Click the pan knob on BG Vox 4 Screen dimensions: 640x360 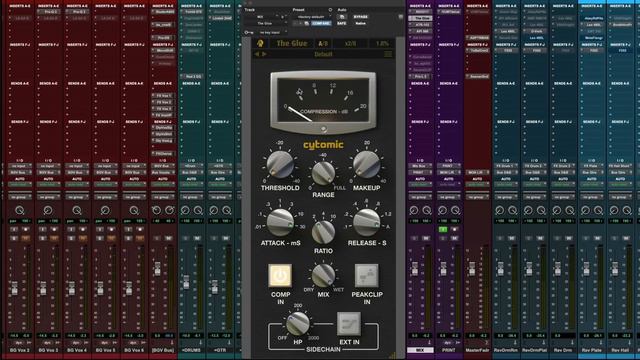tap(77, 210)
